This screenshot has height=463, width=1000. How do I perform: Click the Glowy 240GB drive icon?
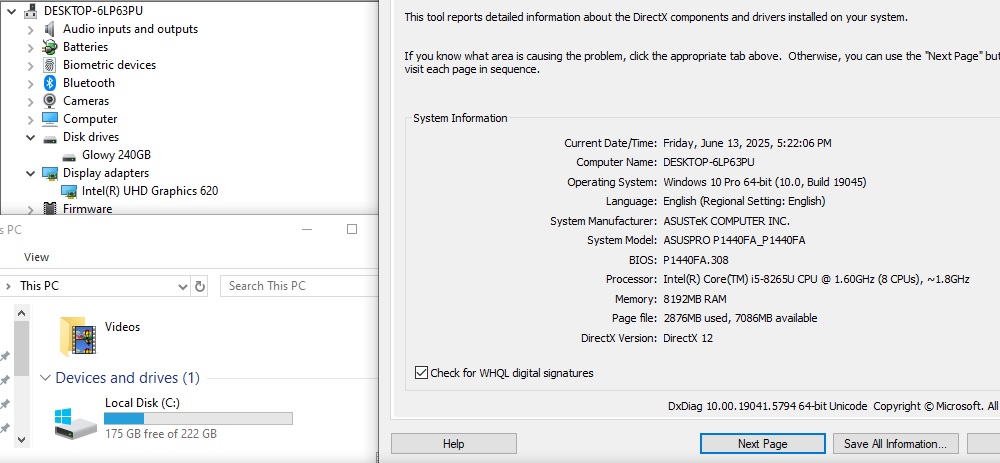(69, 156)
